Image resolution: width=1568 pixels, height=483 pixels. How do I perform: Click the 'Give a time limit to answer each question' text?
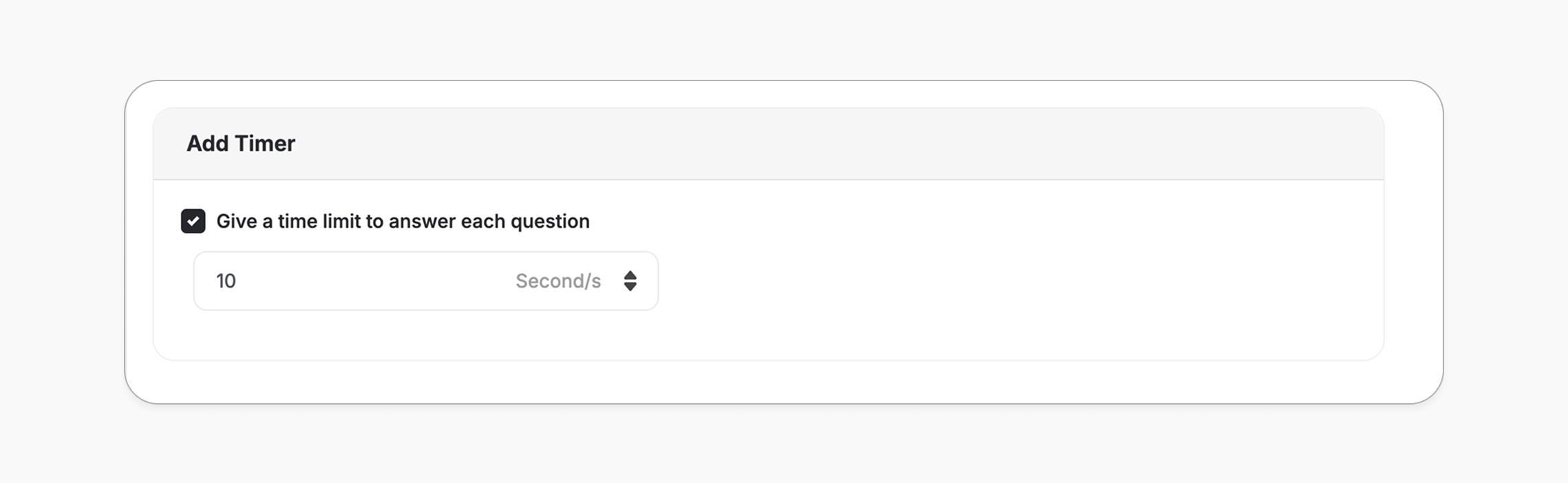click(x=403, y=222)
